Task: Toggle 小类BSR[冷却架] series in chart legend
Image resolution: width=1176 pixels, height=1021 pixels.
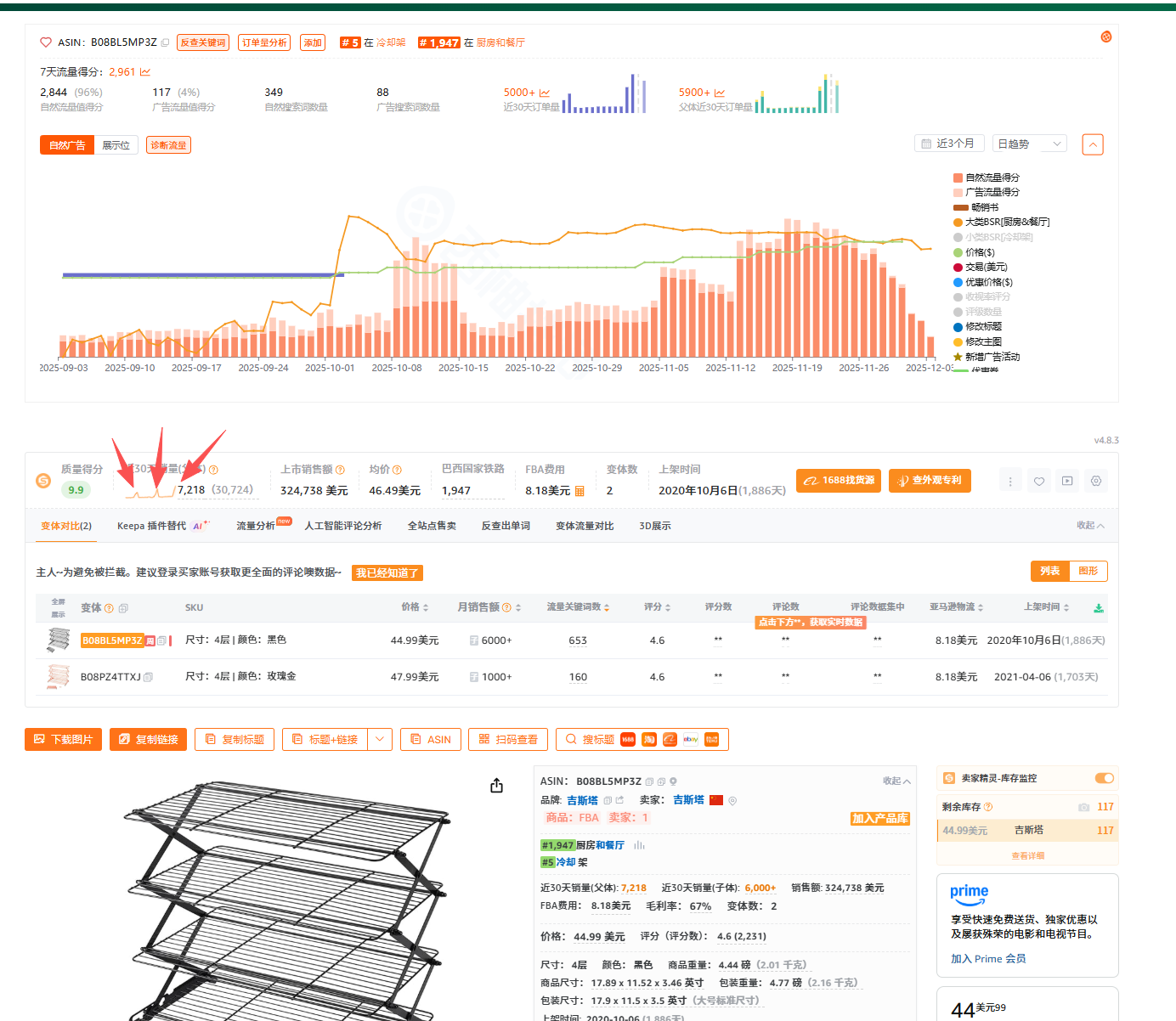Action: click(x=998, y=237)
